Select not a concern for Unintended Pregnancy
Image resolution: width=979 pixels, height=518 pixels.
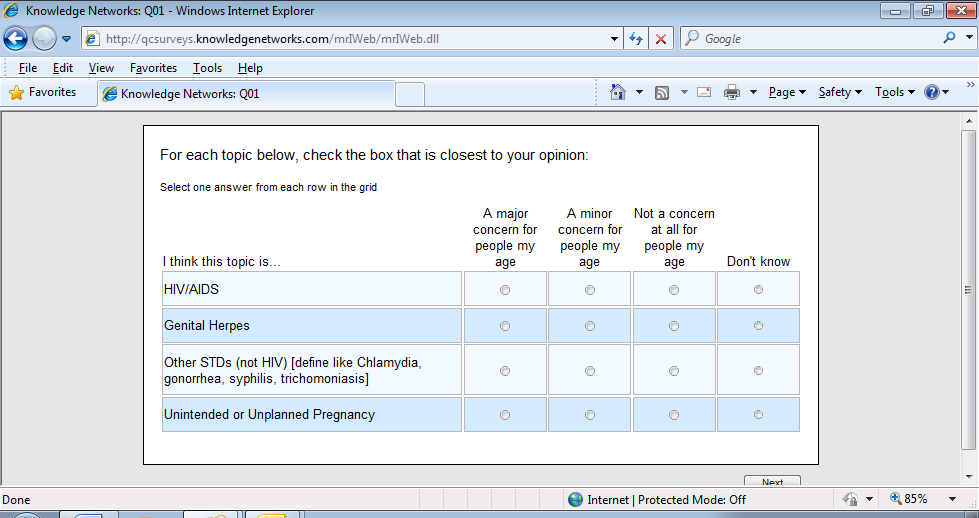[x=674, y=415]
